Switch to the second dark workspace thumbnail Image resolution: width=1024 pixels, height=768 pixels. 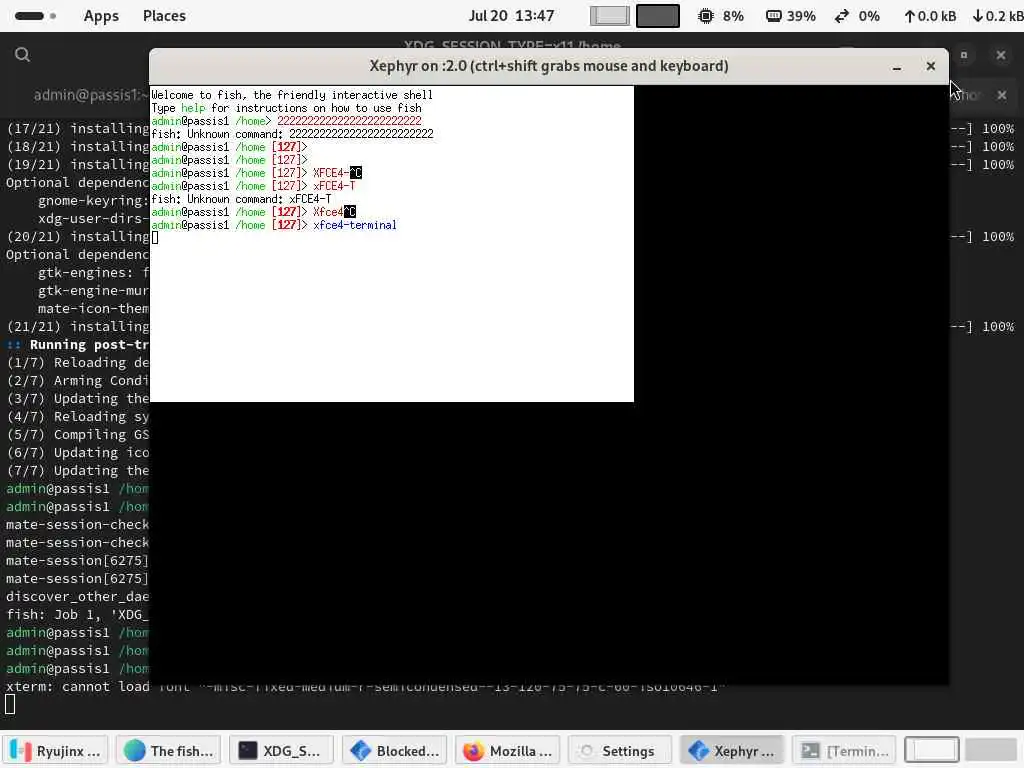(658, 16)
